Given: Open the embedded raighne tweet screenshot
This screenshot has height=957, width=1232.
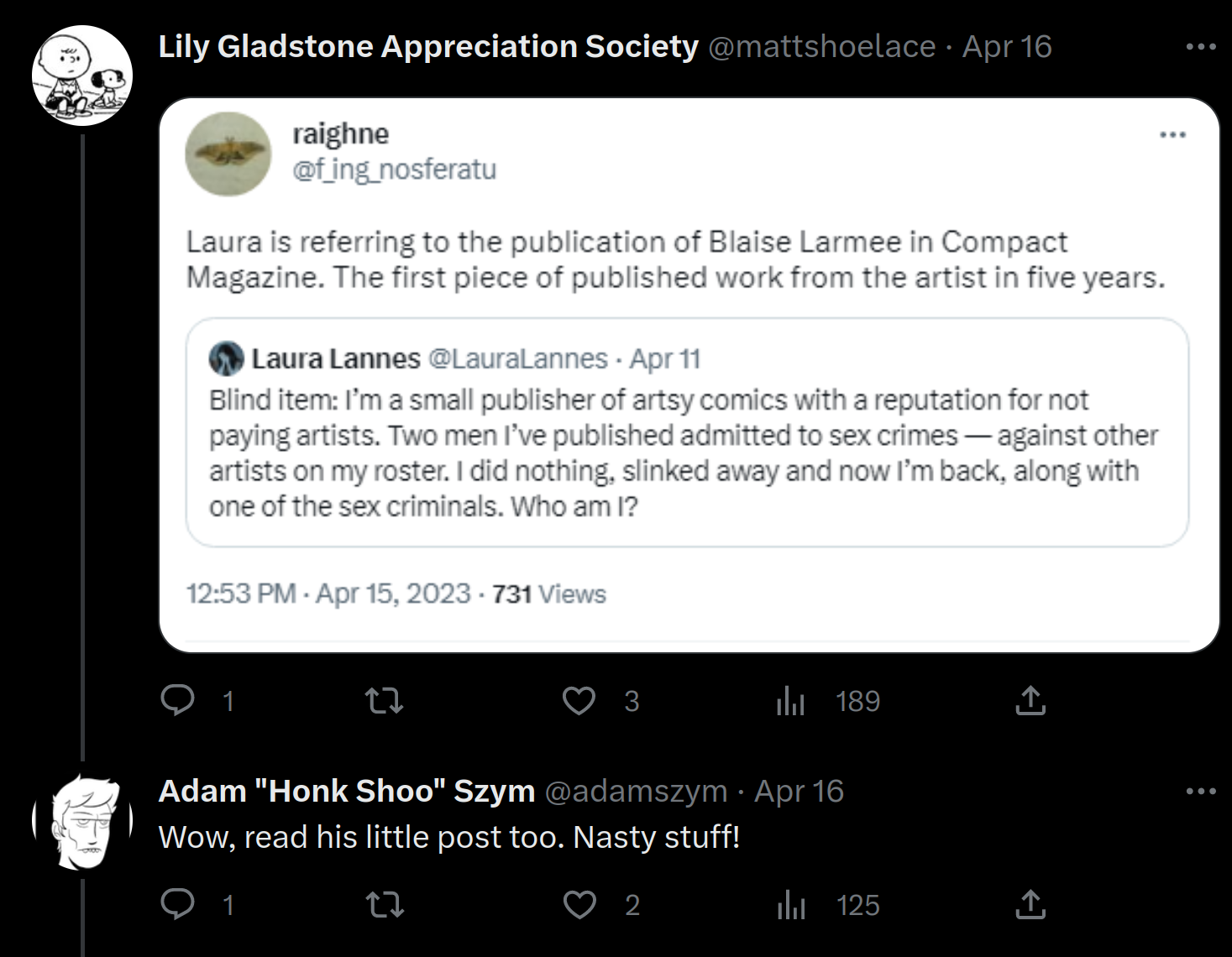Looking at the screenshot, I should [x=689, y=375].
